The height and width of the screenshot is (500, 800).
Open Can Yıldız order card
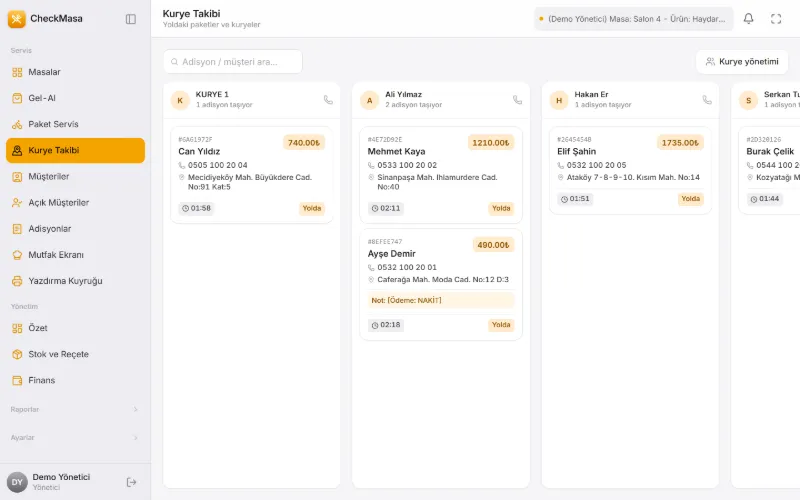(x=252, y=175)
